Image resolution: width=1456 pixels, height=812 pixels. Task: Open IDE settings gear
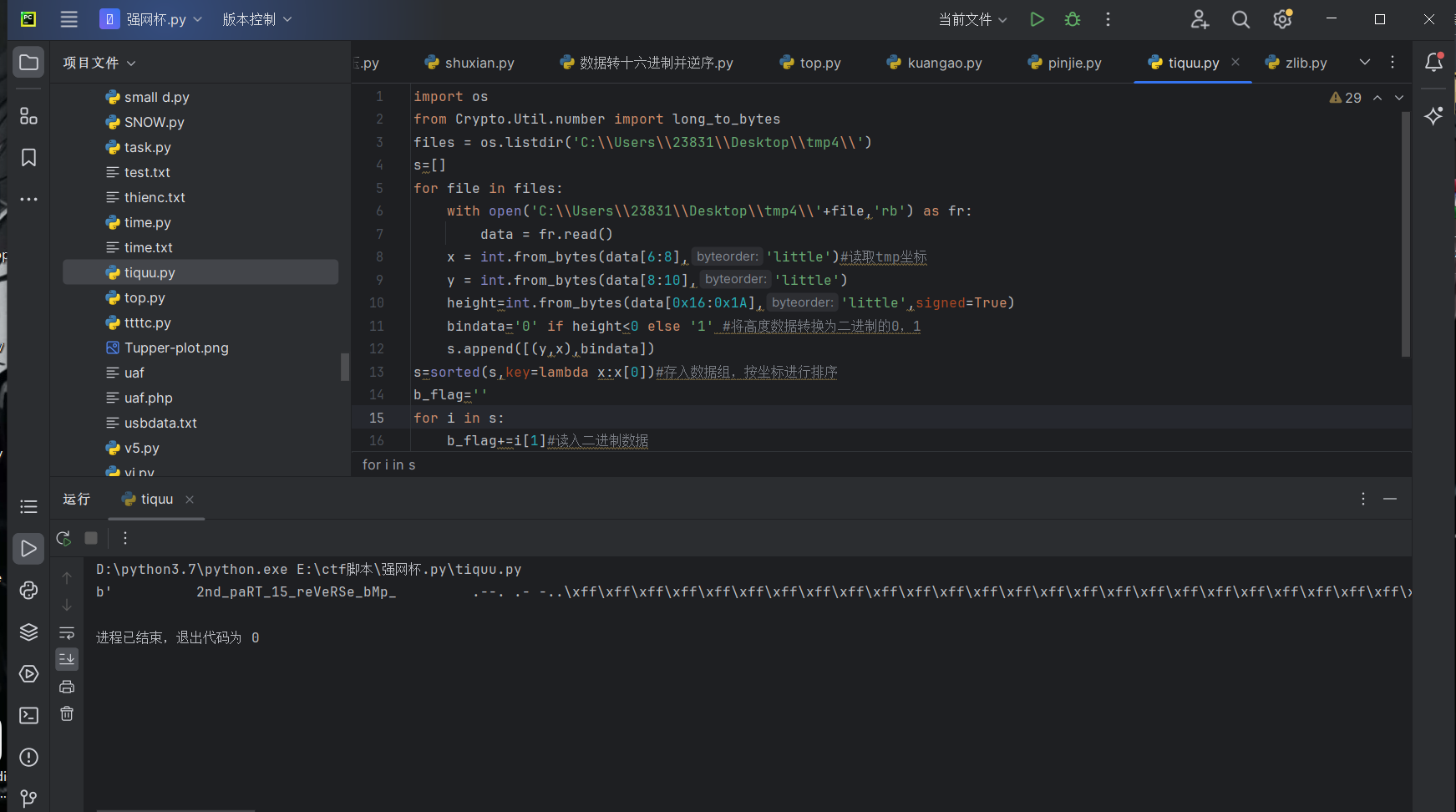[x=1282, y=19]
